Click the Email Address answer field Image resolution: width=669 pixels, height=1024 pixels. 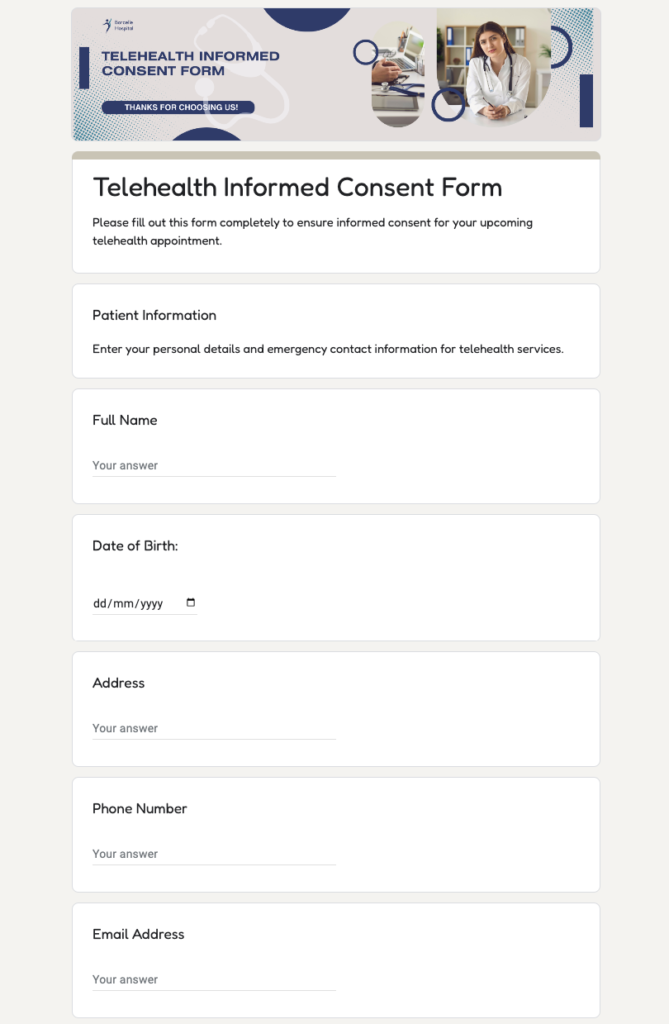coord(213,979)
